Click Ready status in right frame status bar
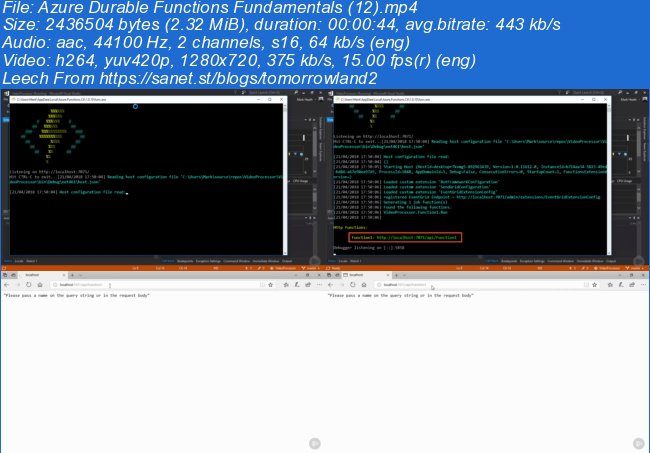Image resolution: width=650 pixels, height=453 pixels. [x=334, y=269]
